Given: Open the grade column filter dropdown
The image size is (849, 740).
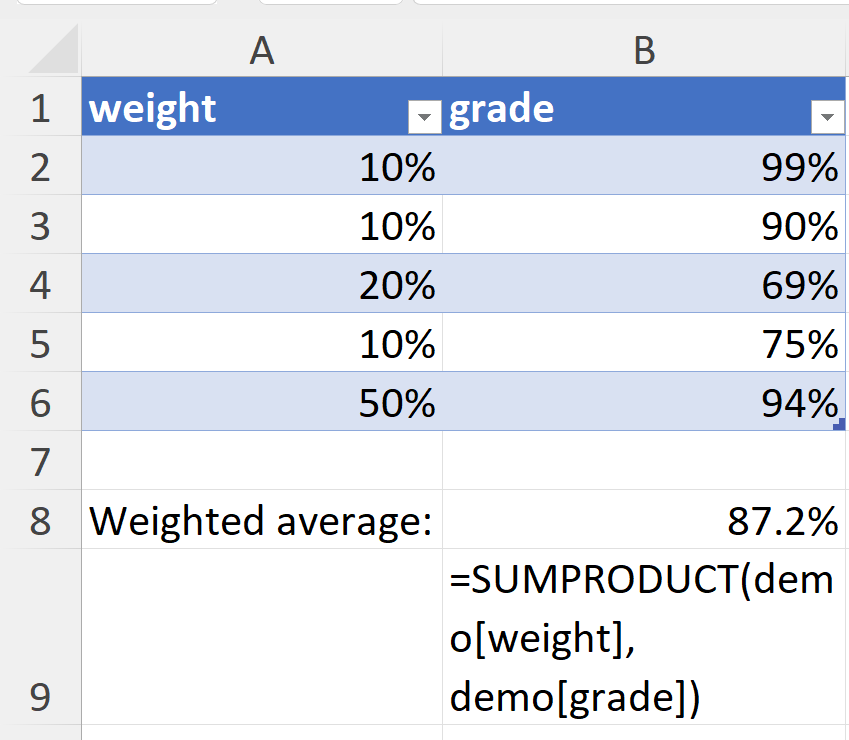Looking at the screenshot, I should pyautogui.click(x=826, y=118).
